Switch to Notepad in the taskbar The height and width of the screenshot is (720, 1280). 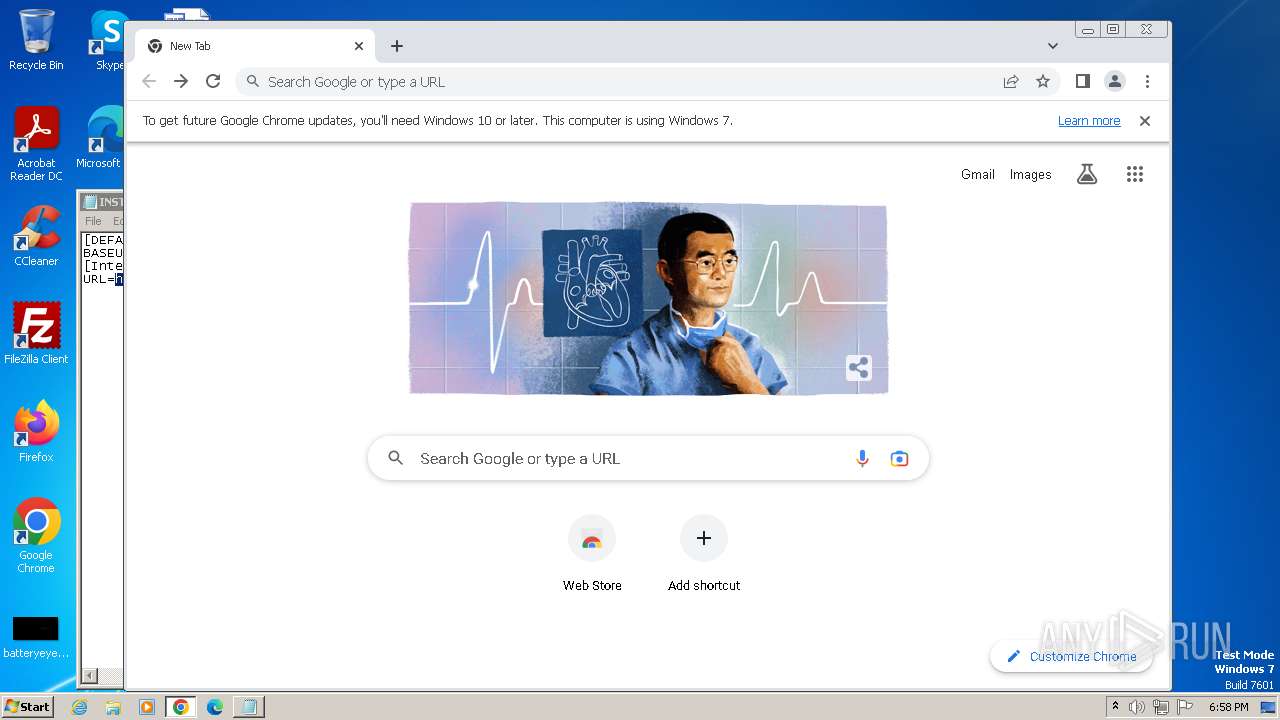tap(249, 707)
